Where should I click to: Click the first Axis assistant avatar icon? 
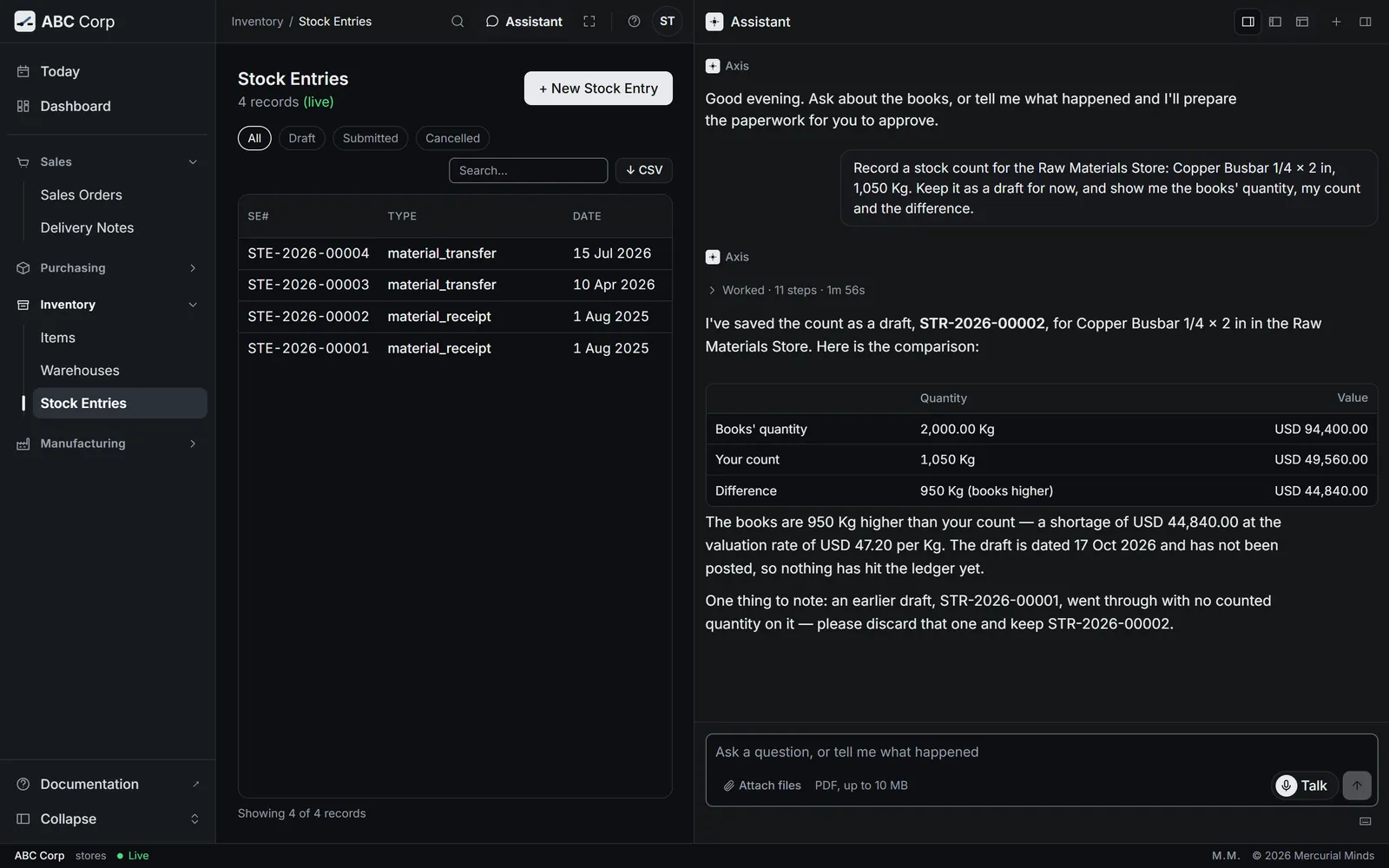pos(713,66)
